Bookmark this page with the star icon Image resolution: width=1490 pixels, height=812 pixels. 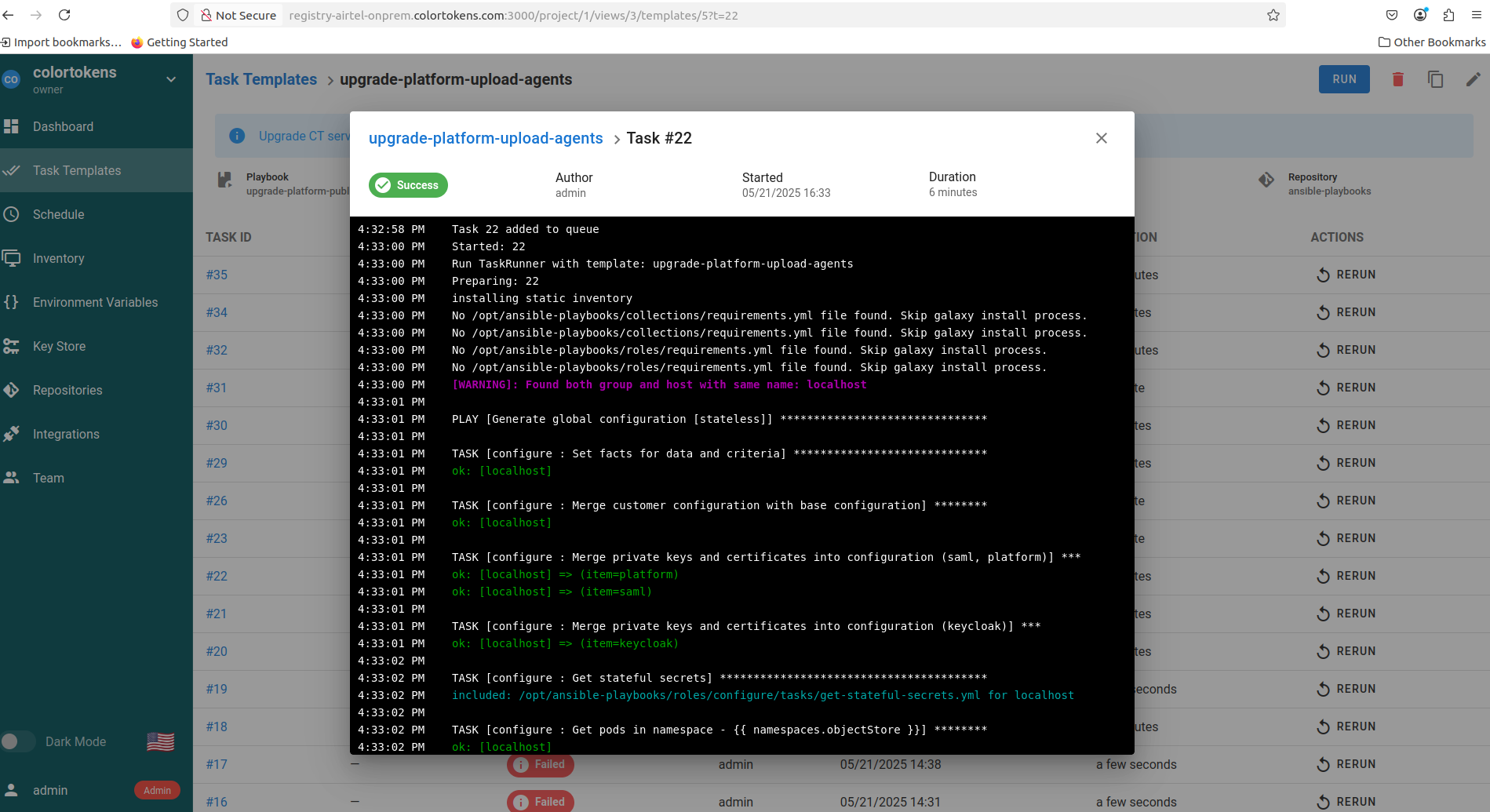[x=1273, y=15]
